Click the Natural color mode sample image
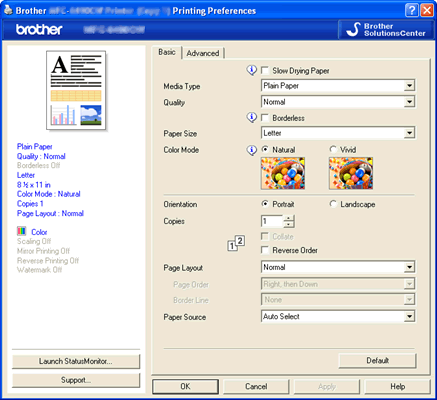 [x=283, y=173]
